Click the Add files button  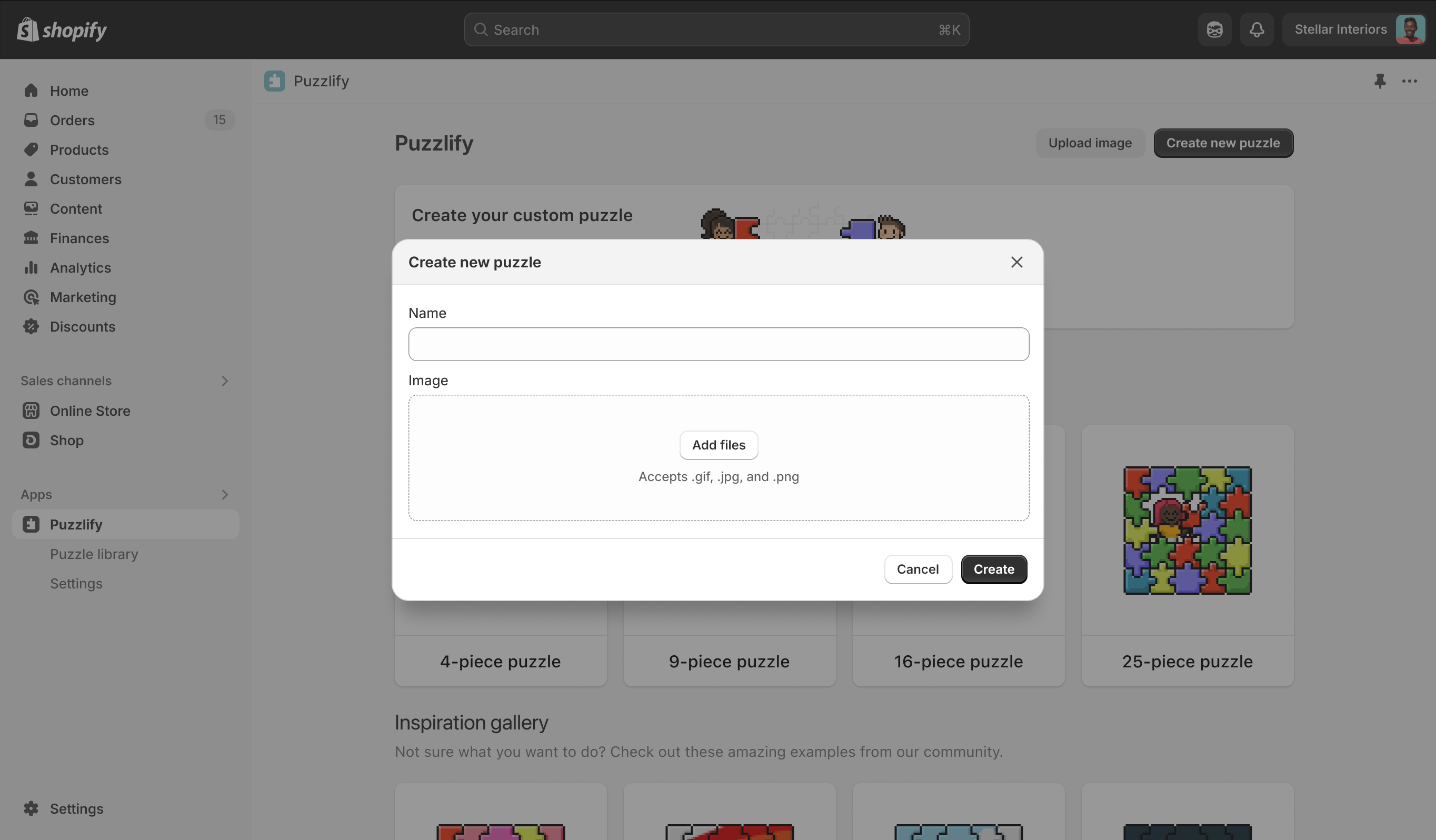coord(719,445)
